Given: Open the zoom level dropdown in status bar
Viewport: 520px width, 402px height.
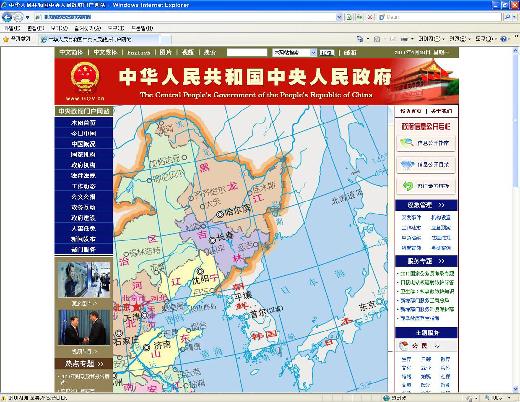Looking at the screenshot, I should point(509,398).
